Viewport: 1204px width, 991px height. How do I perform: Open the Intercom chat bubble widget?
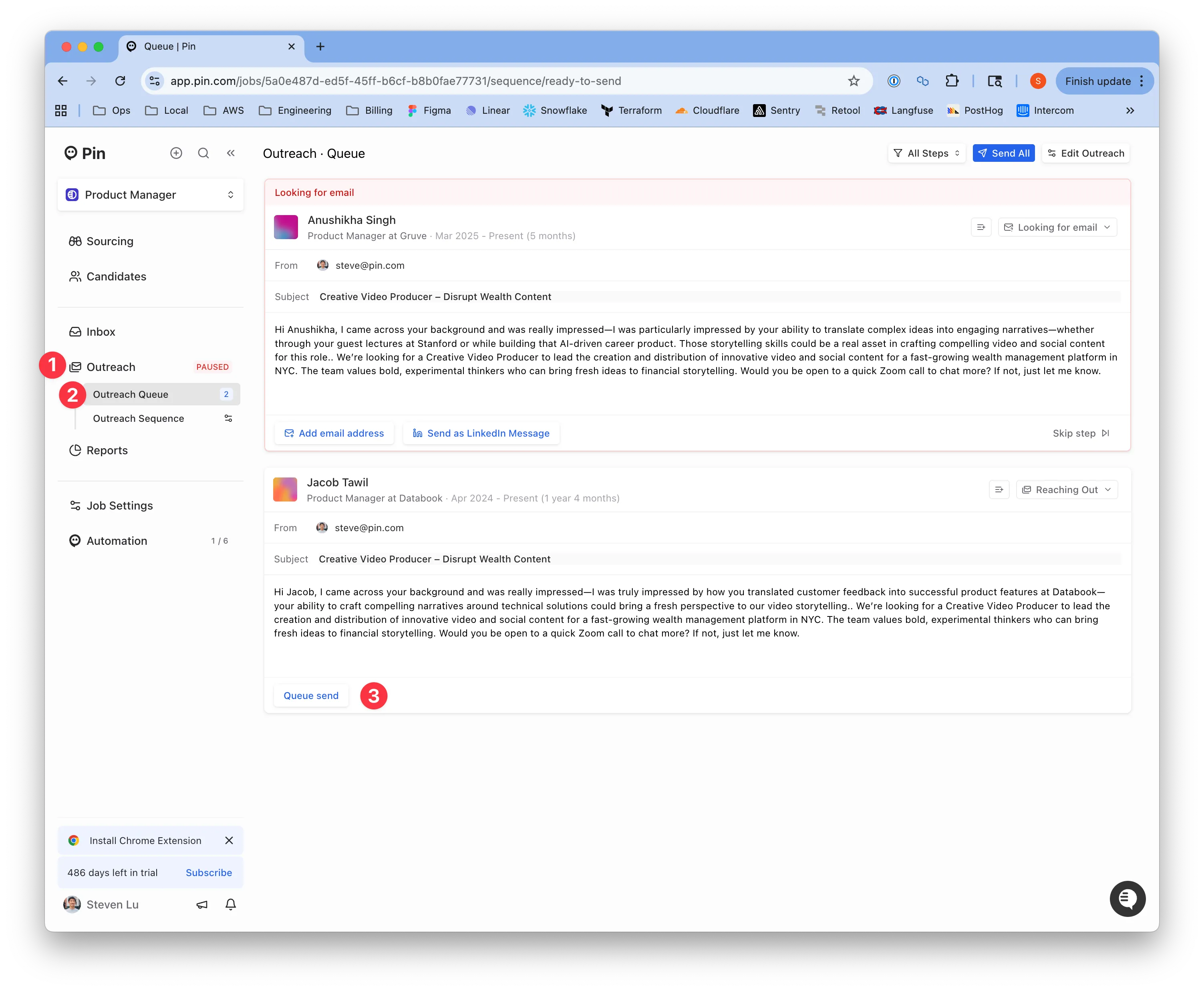click(x=1127, y=898)
